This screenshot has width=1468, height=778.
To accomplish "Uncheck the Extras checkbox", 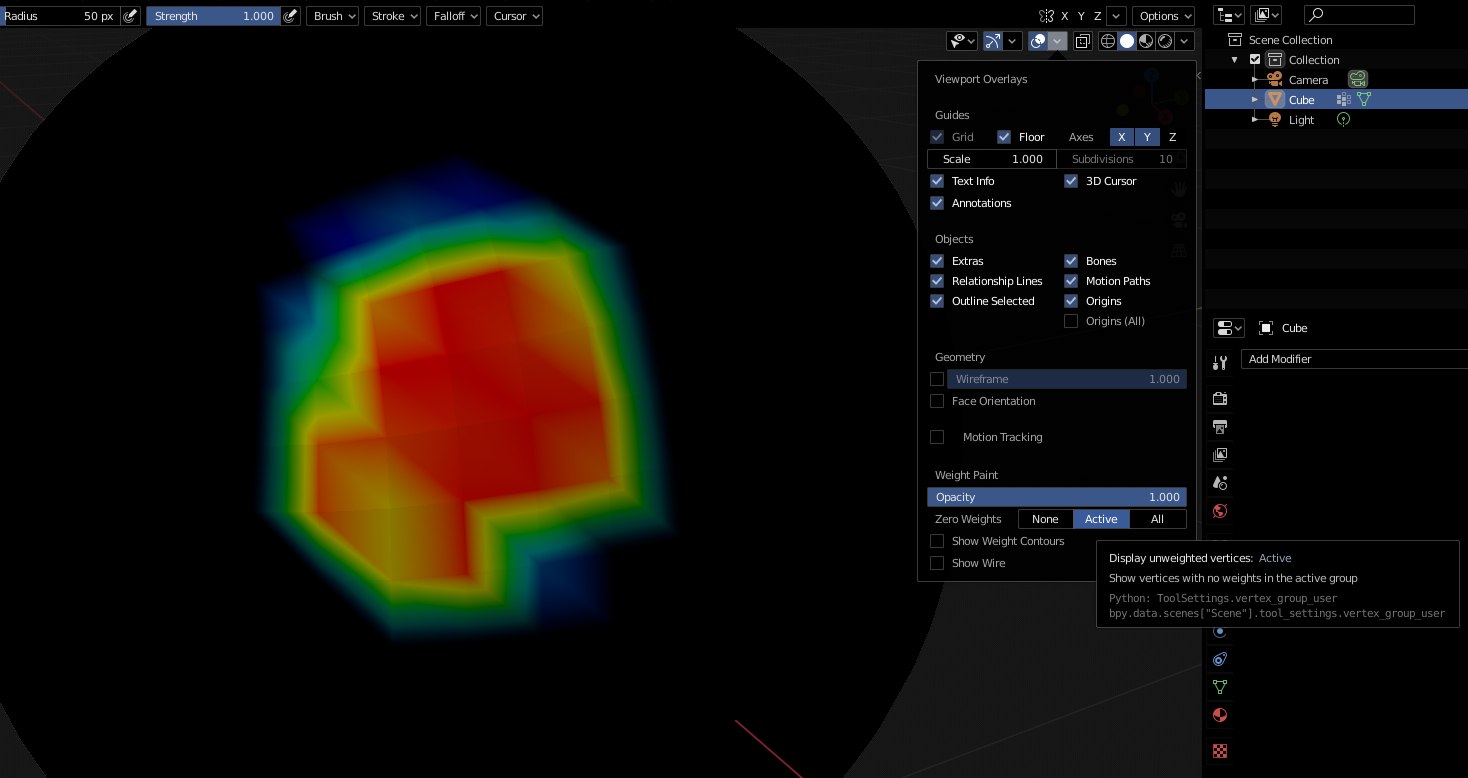I will (x=937, y=261).
